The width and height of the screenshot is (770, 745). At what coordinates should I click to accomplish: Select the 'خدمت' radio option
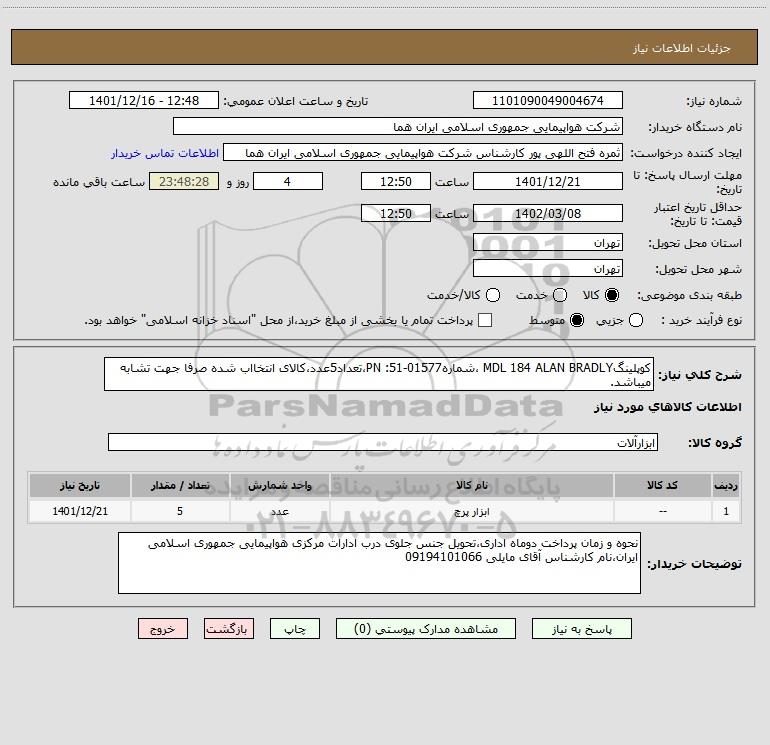pos(560,295)
